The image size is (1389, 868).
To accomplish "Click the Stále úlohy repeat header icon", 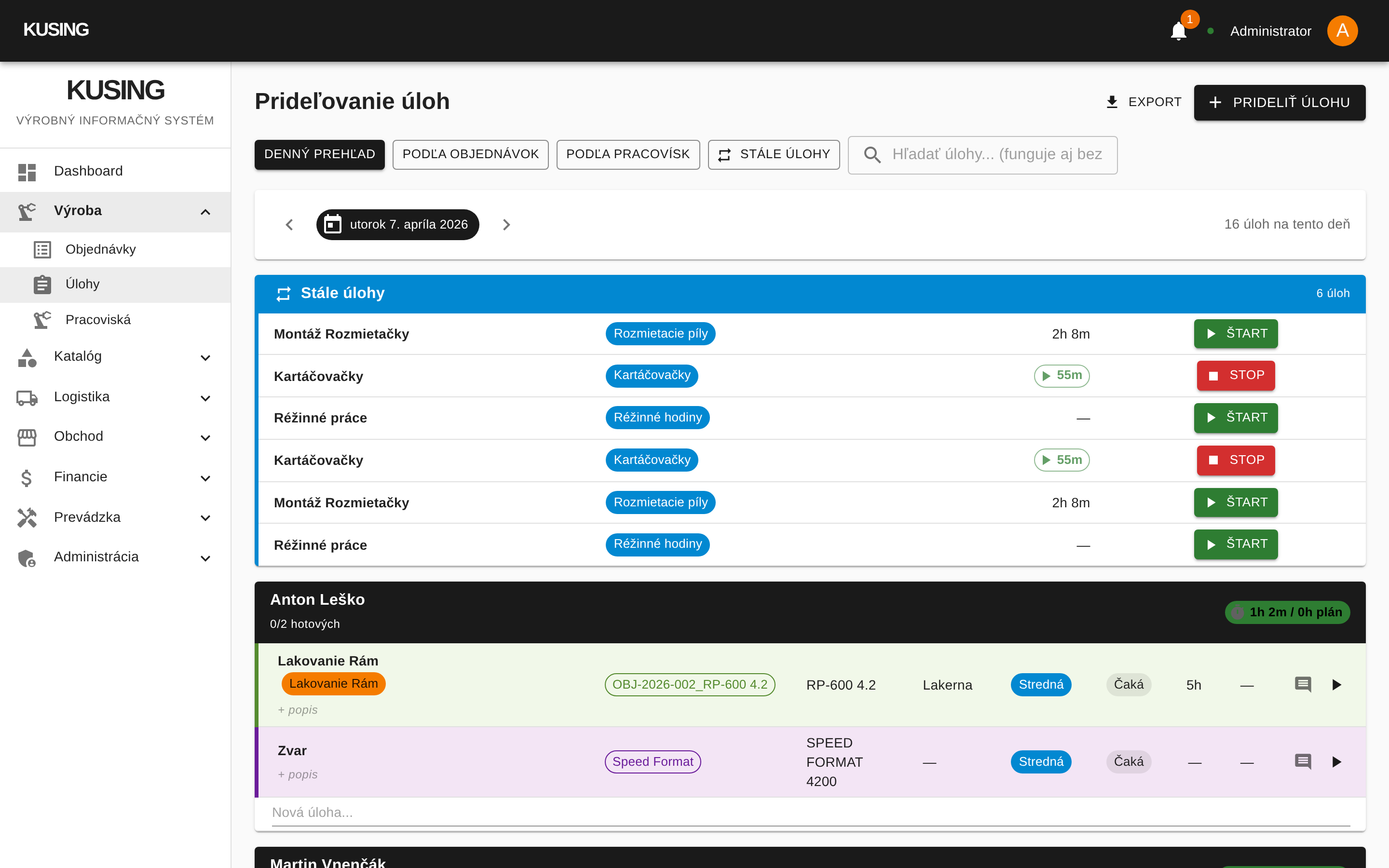I will (x=284, y=294).
